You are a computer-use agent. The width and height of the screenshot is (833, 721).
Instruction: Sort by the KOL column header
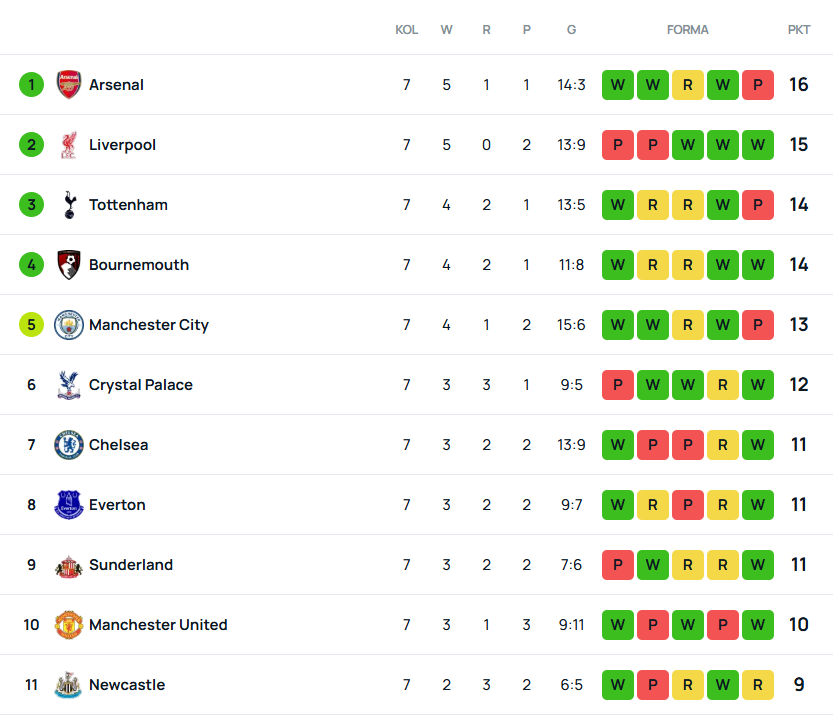pos(406,30)
